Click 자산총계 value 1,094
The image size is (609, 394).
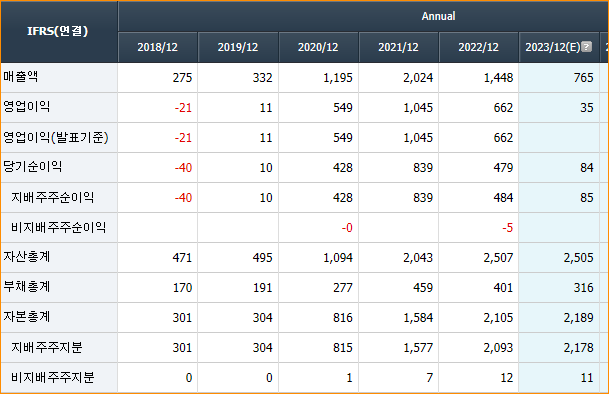(338, 258)
